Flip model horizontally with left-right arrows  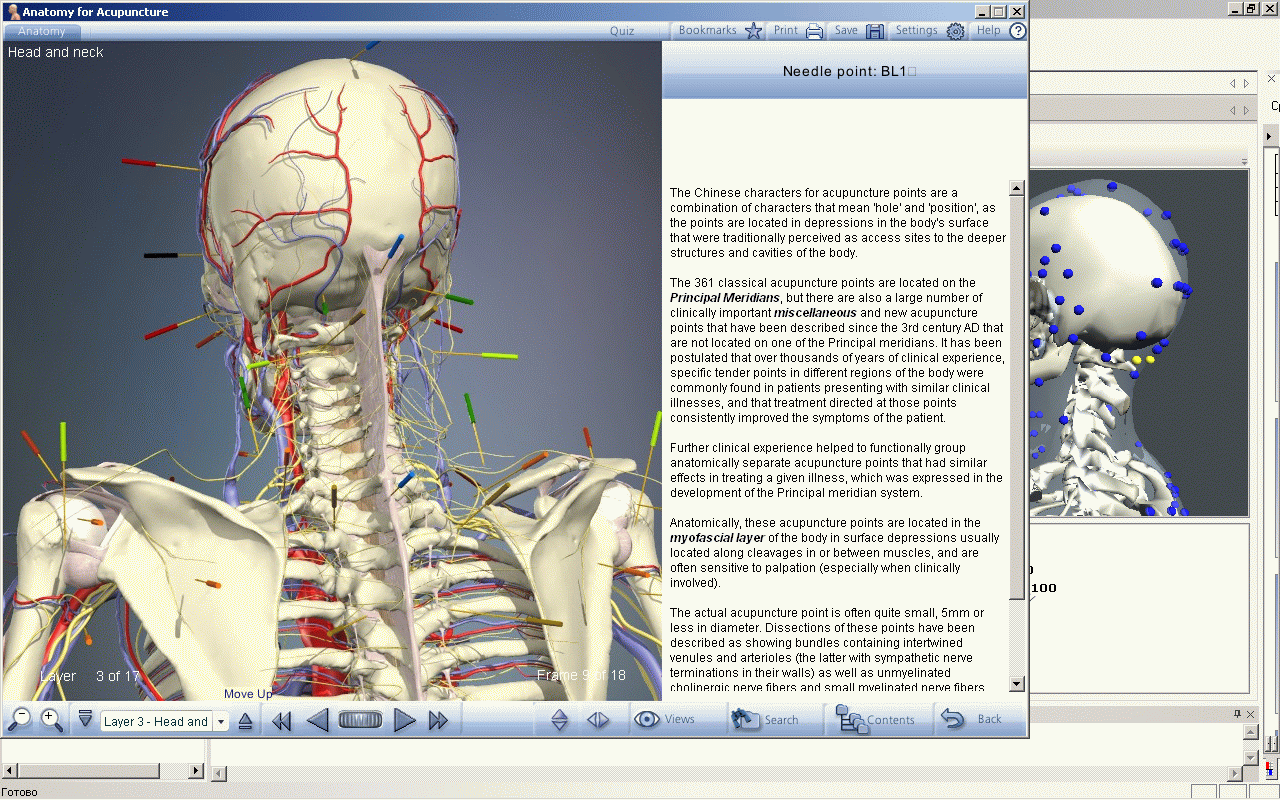(x=598, y=720)
